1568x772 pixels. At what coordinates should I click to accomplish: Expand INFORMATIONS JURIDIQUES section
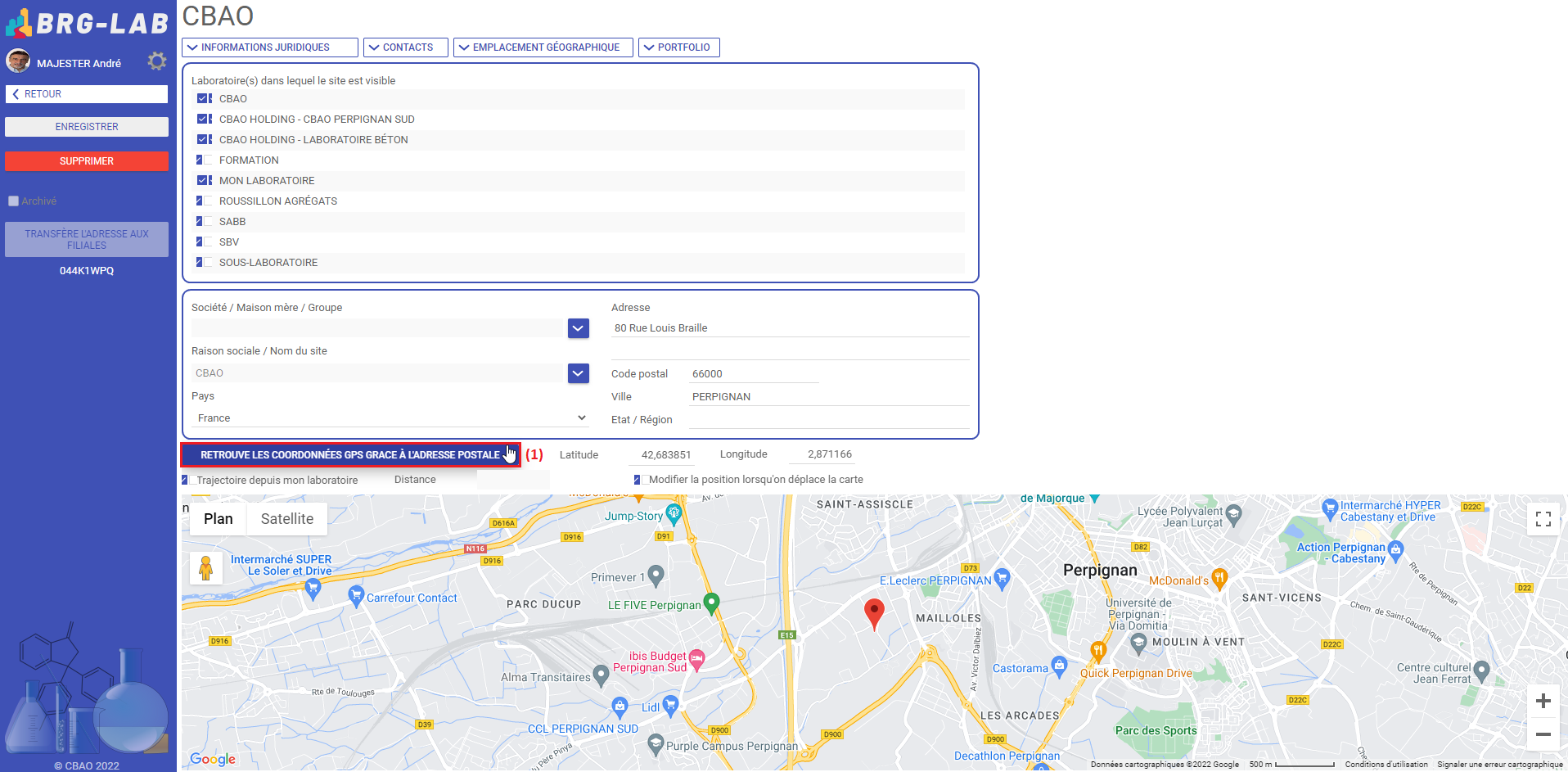(x=269, y=47)
